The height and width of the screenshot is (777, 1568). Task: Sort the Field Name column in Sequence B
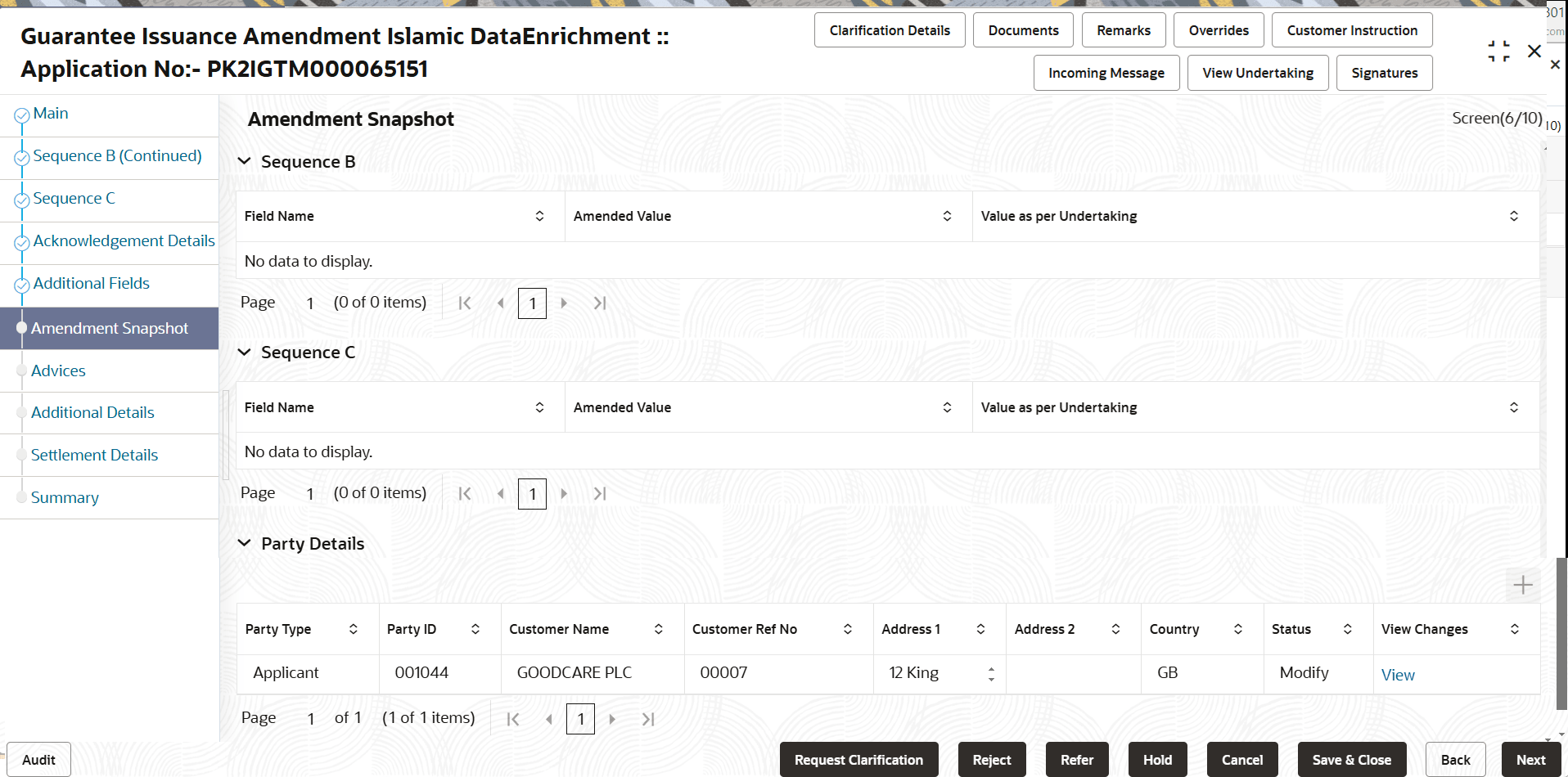click(x=539, y=216)
